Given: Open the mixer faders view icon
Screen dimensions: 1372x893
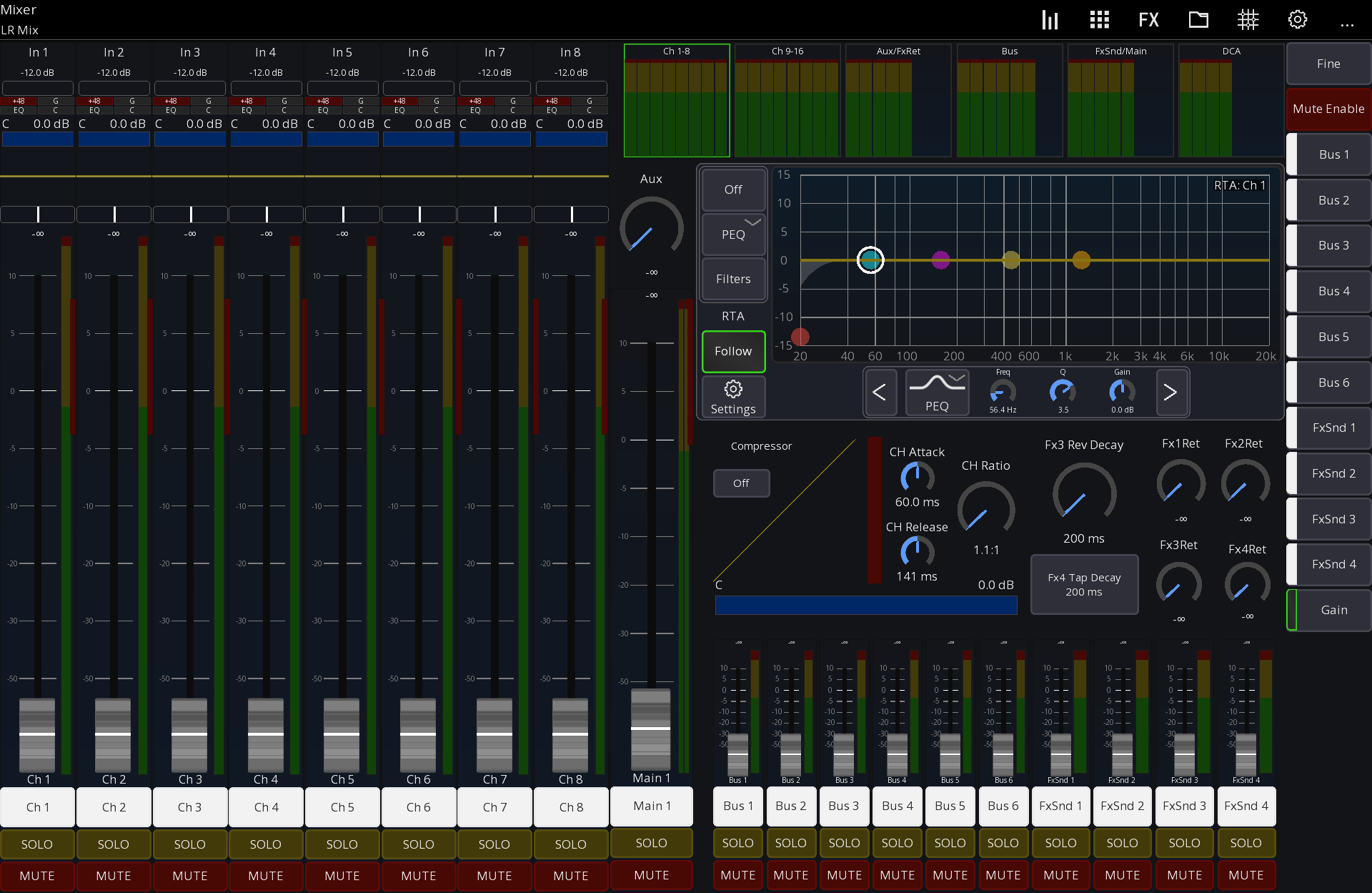Looking at the screenshot, I should click(1050, 19).
